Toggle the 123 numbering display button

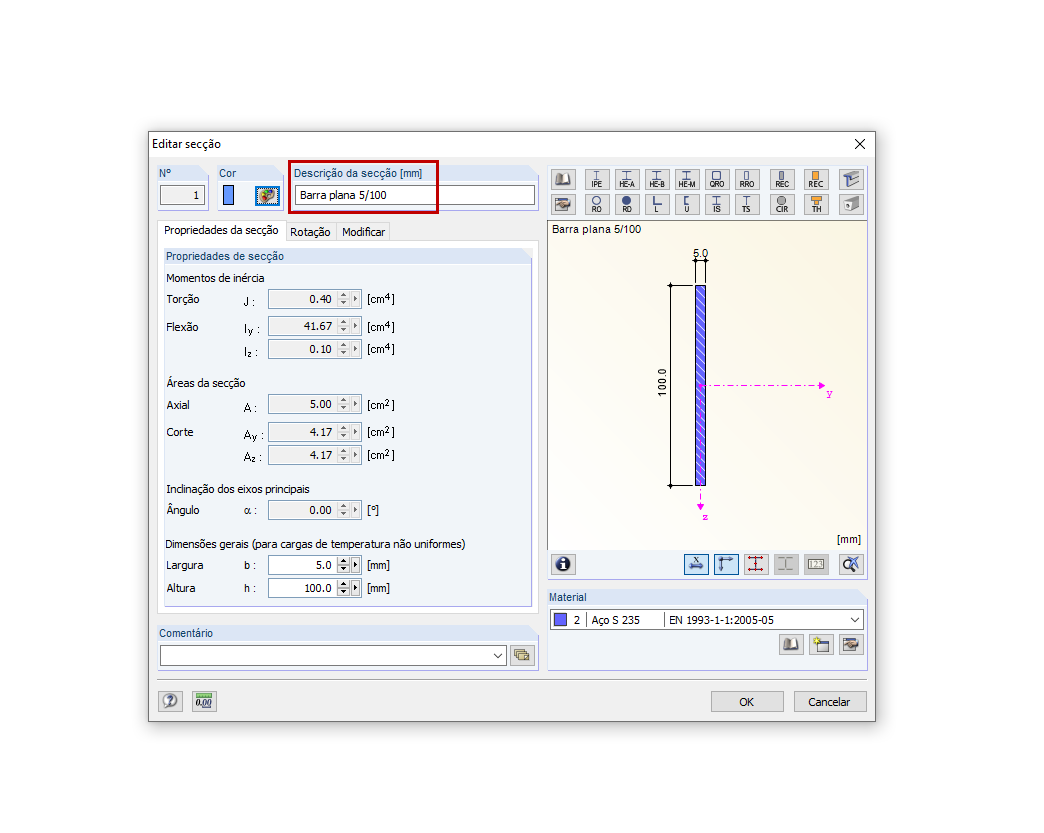point(816,564)
